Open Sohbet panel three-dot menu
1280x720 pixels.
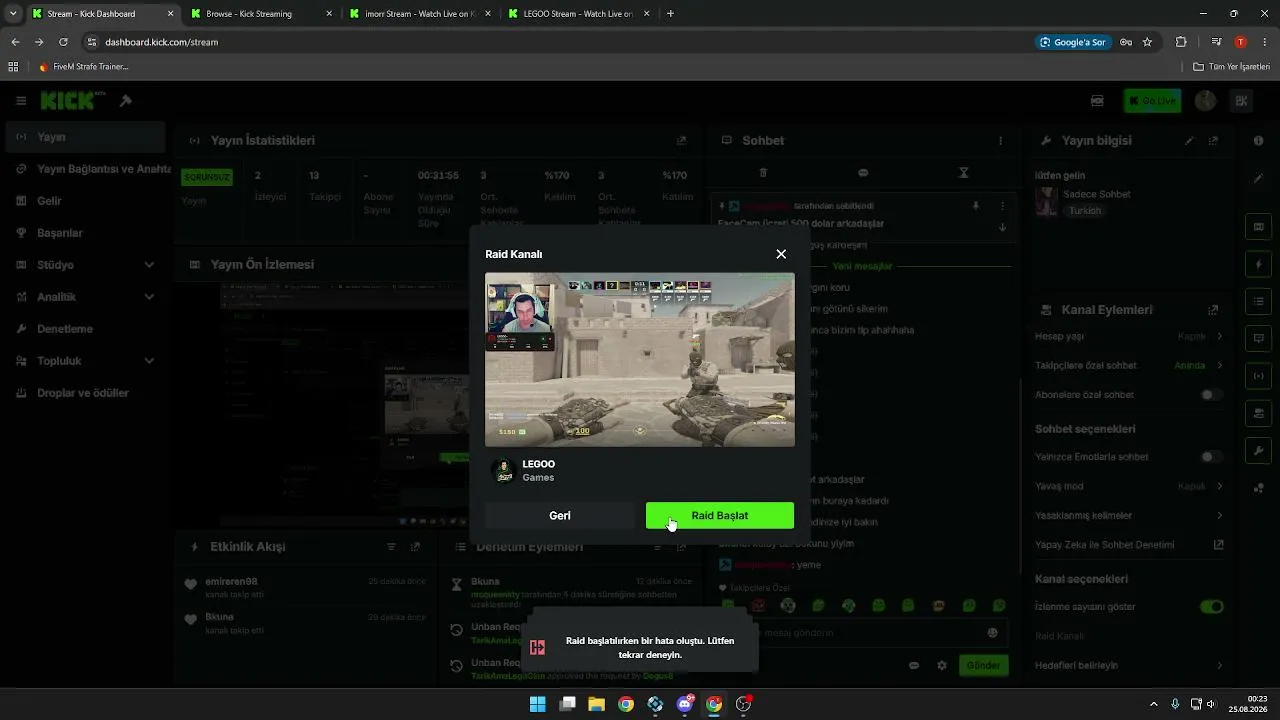click(x=1000, y=141)
